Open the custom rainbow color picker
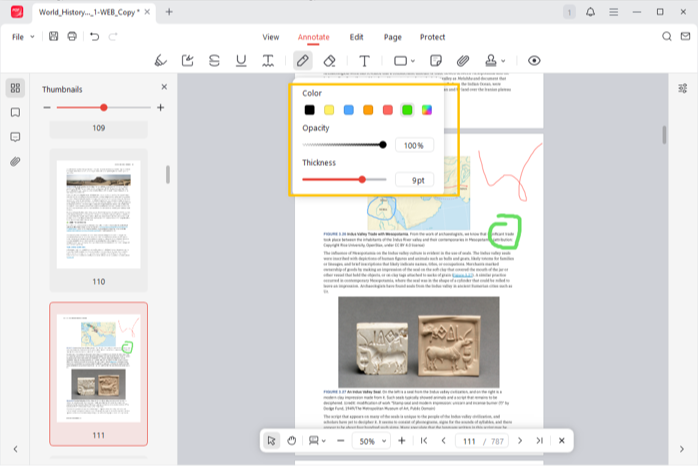 click(x=427, y=110)
